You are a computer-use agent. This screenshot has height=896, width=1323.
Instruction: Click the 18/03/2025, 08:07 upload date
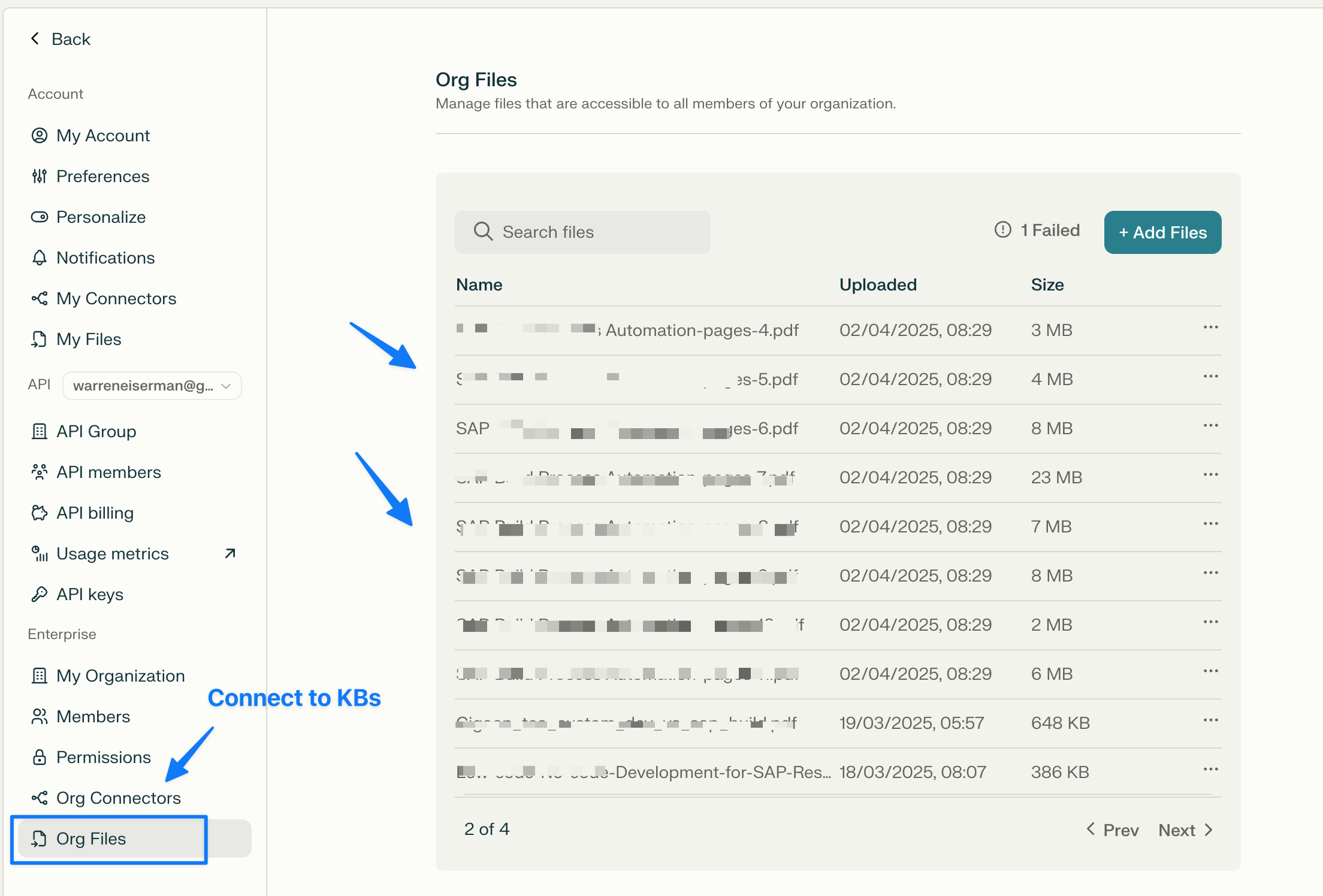pos(913,772)
